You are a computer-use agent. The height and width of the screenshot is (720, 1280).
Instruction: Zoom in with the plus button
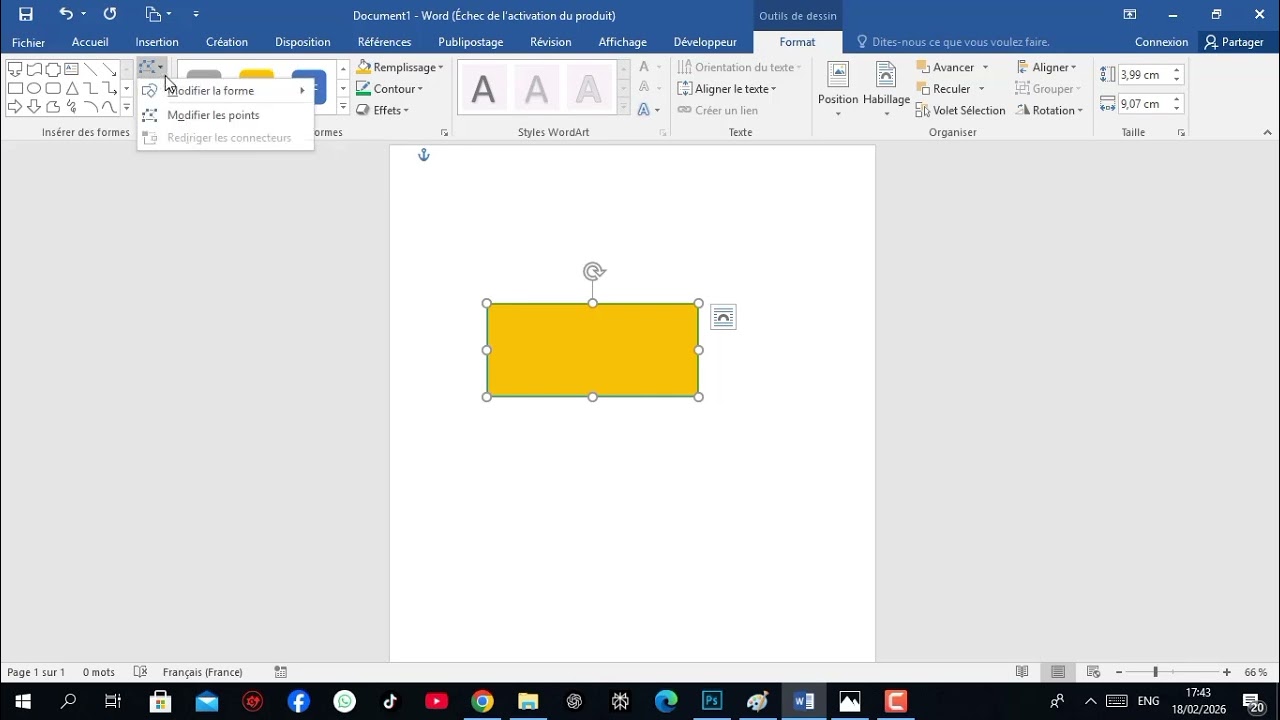click(x=1227, y=672)
